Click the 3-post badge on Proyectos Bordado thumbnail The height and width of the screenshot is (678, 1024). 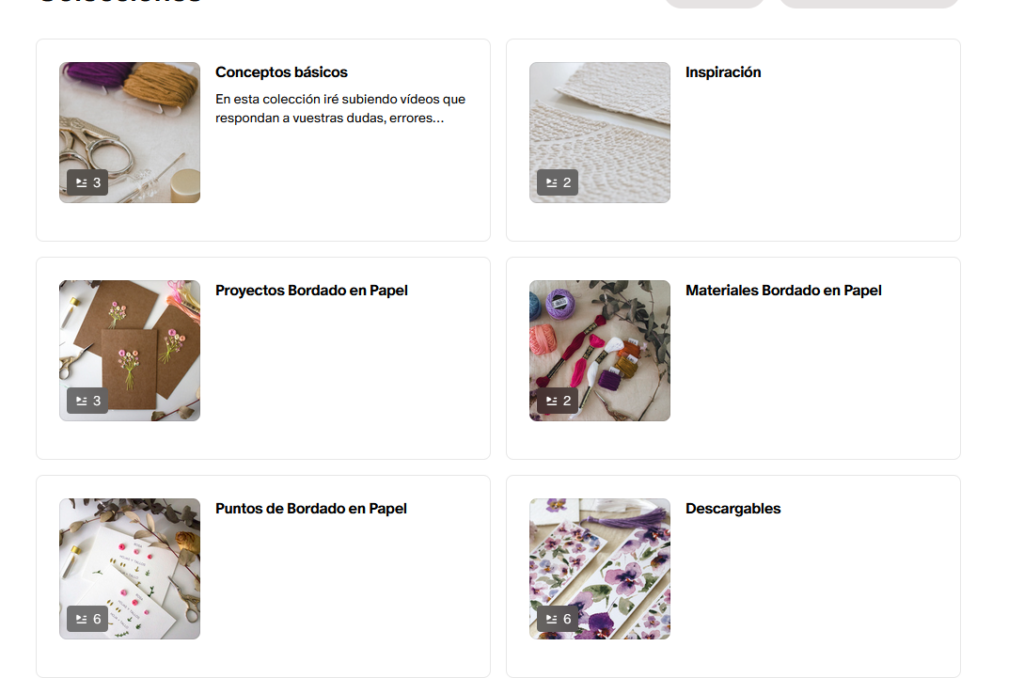tap(88, 400)
